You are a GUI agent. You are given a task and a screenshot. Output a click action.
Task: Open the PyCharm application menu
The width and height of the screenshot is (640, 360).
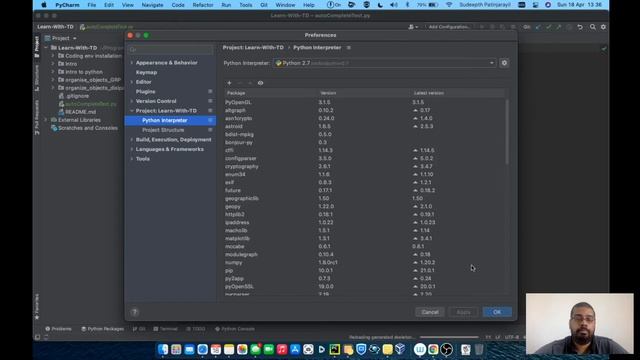coord(67,5)
